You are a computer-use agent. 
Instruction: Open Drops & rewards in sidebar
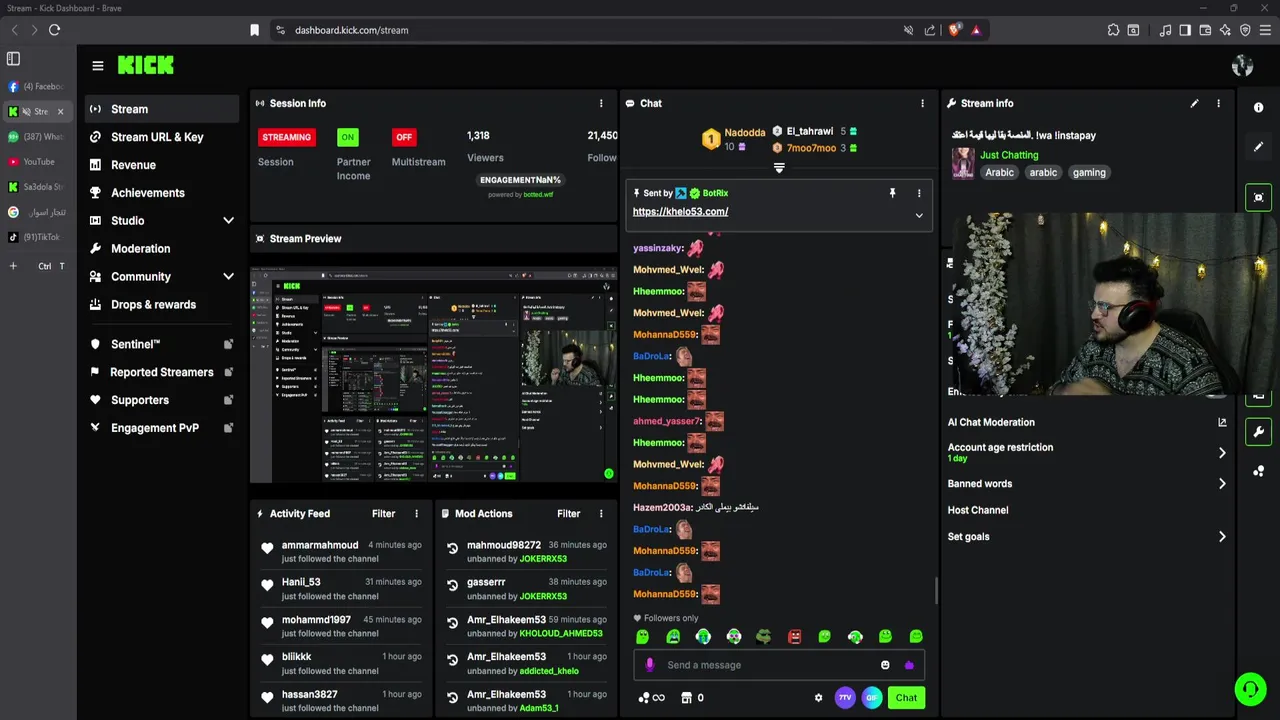(x=161, y=304)
